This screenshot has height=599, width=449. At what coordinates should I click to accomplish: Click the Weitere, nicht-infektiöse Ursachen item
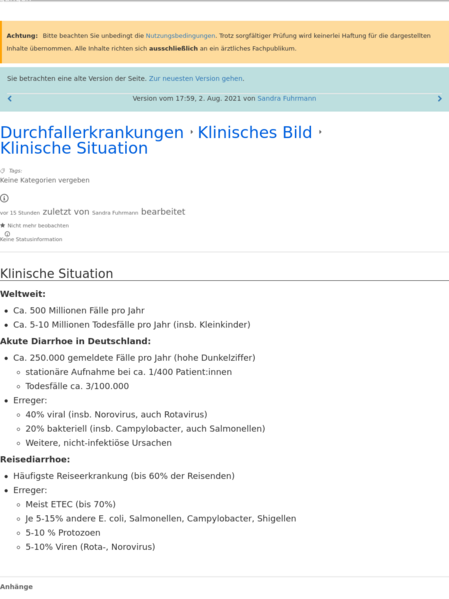[98, 443]
